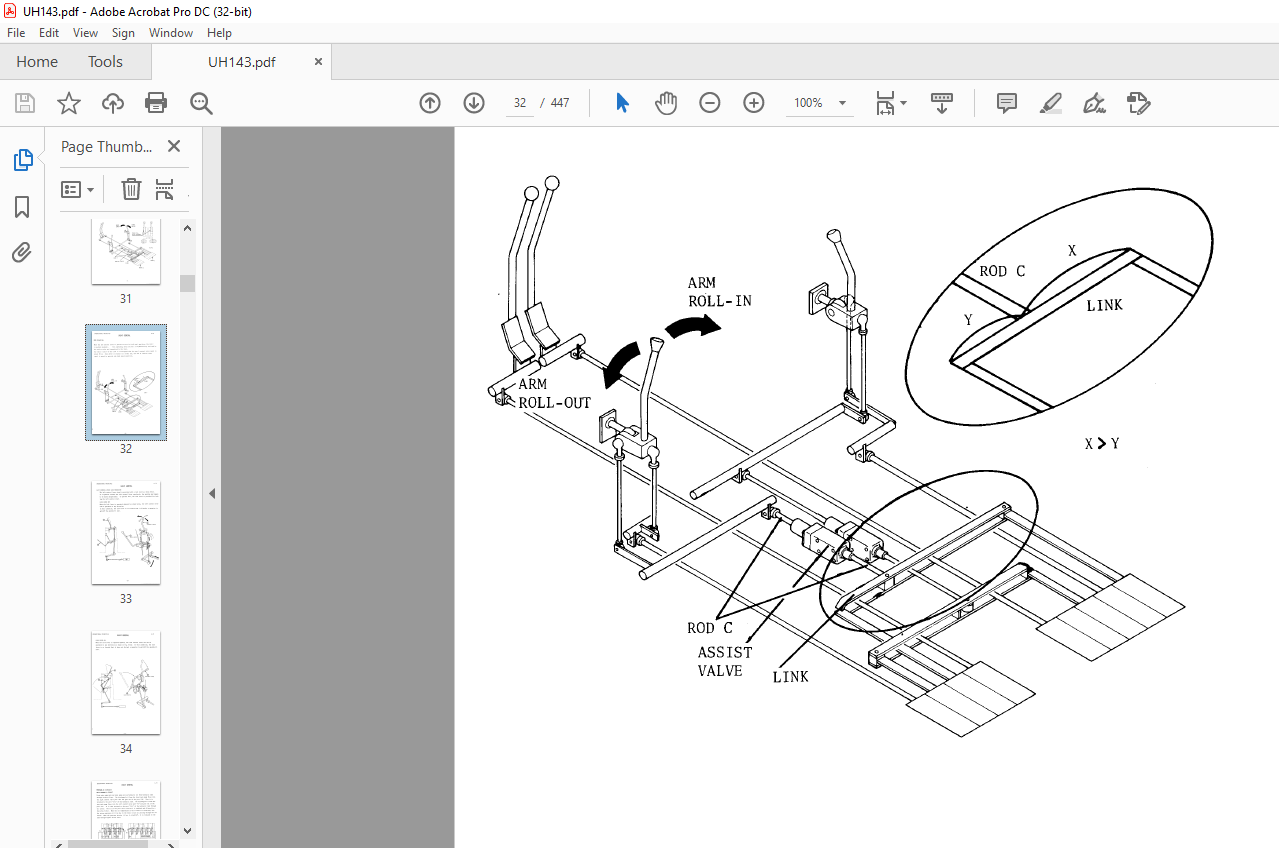Add a comment sticky note
This screenshot has width=1279, height=848.
pyautogui.click(x=1007, y=103)
